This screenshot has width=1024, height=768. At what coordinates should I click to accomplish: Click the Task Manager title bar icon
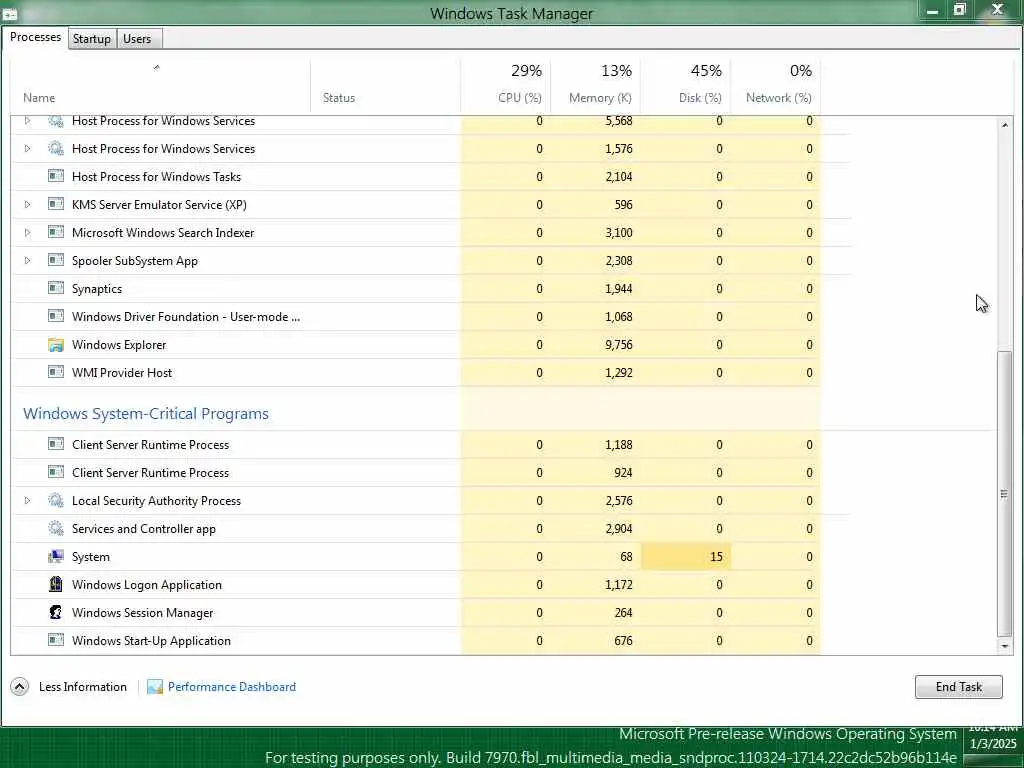point(10,13)
